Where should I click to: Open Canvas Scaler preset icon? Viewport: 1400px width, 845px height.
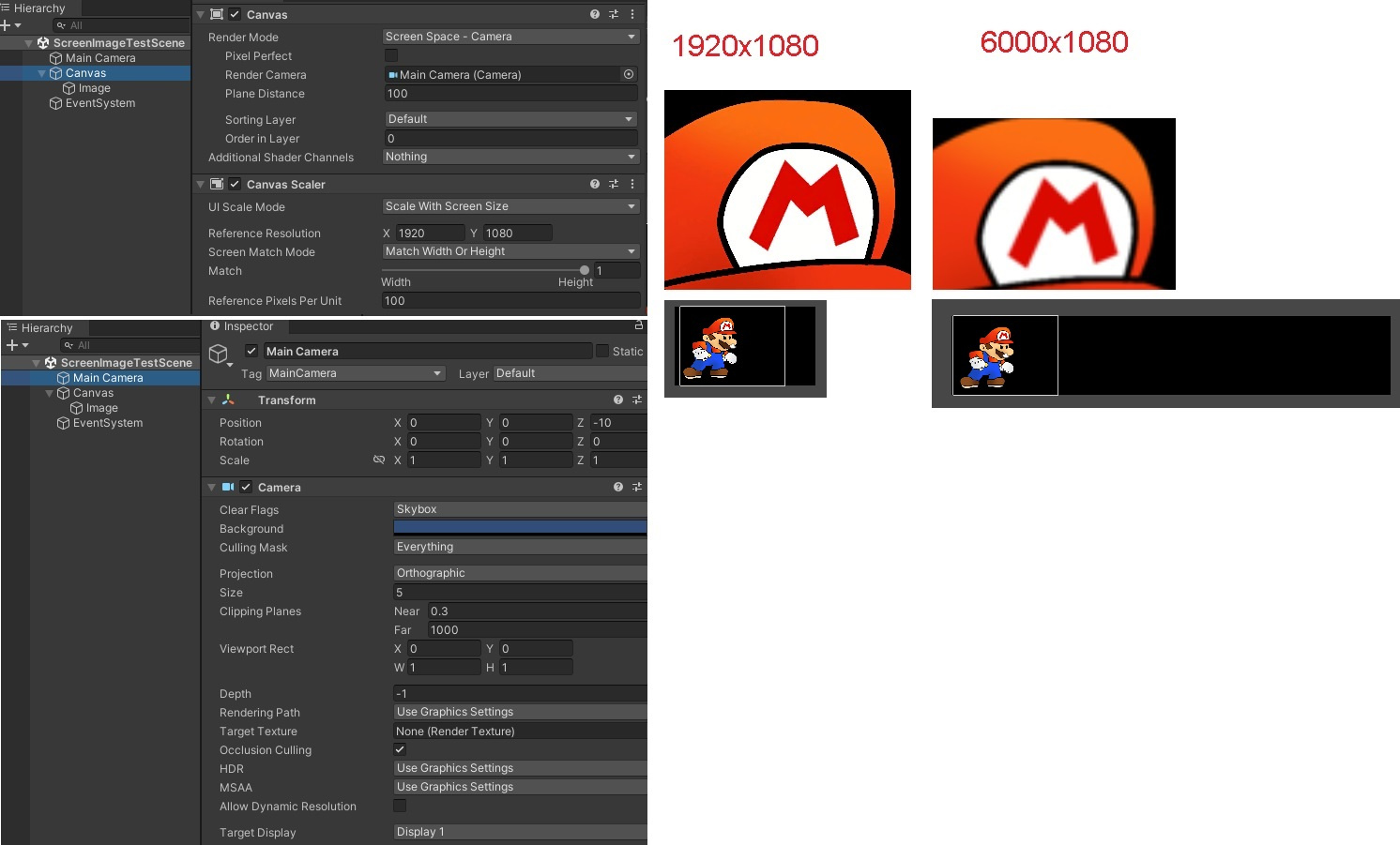[613, 184]
